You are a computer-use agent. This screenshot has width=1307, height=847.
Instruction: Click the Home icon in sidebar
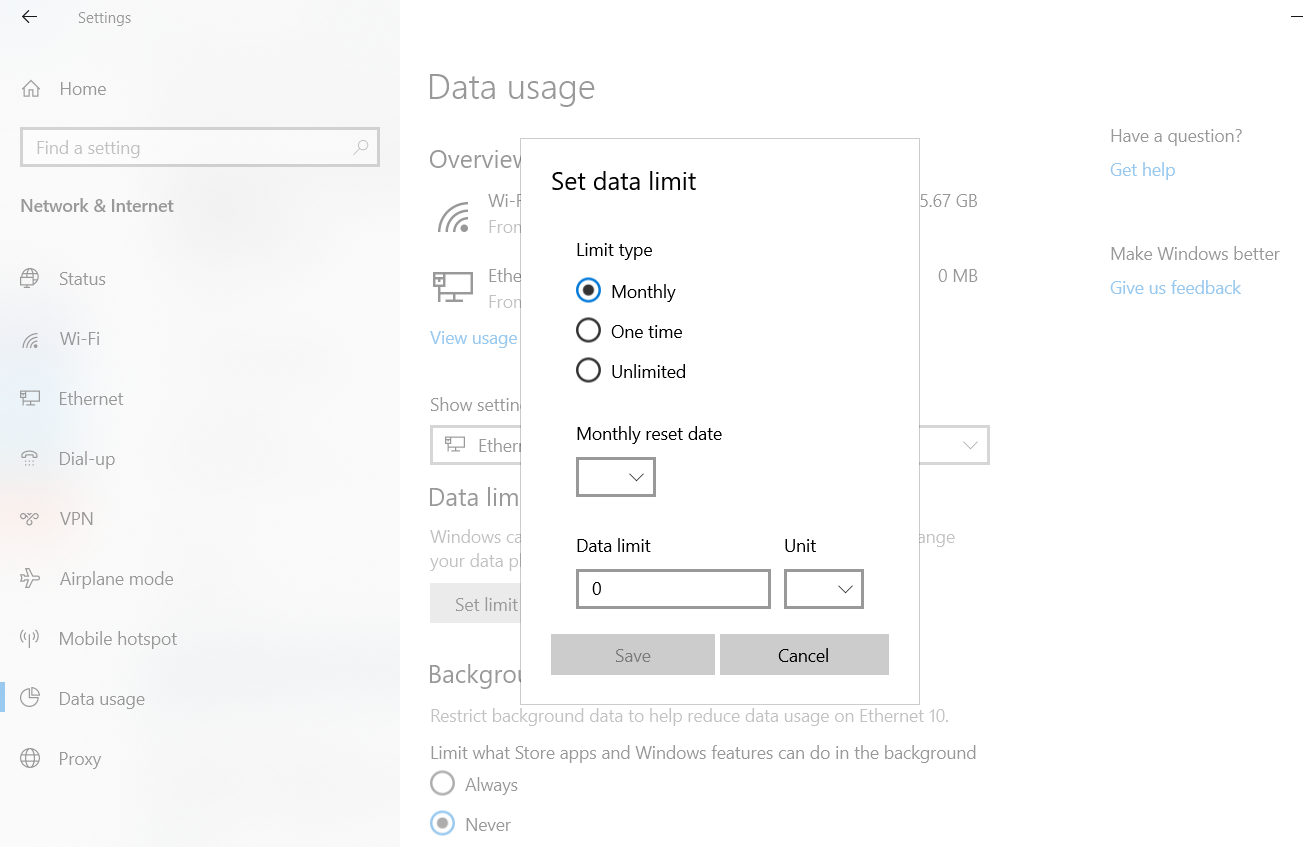point(31,89)
